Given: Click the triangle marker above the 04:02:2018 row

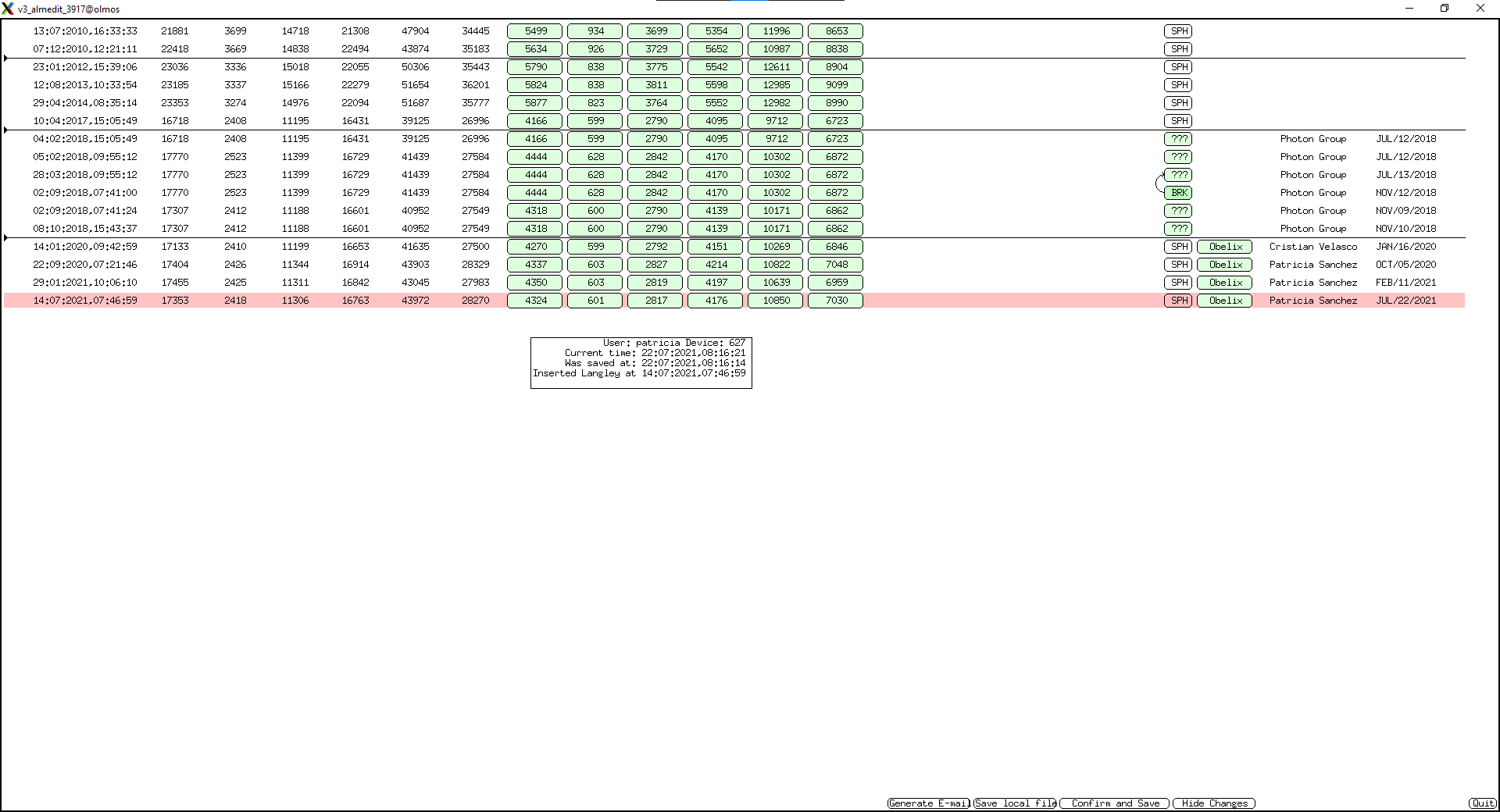Looking at the screenshot, I should pos(6,130).
